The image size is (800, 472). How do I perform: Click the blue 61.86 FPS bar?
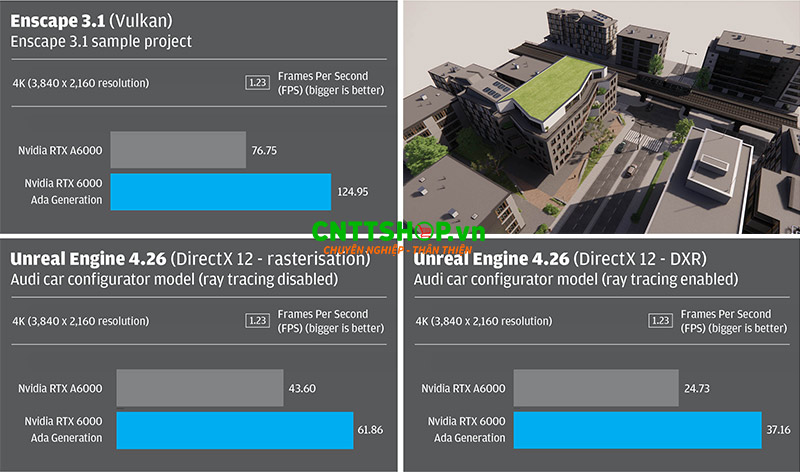(235, 431)
